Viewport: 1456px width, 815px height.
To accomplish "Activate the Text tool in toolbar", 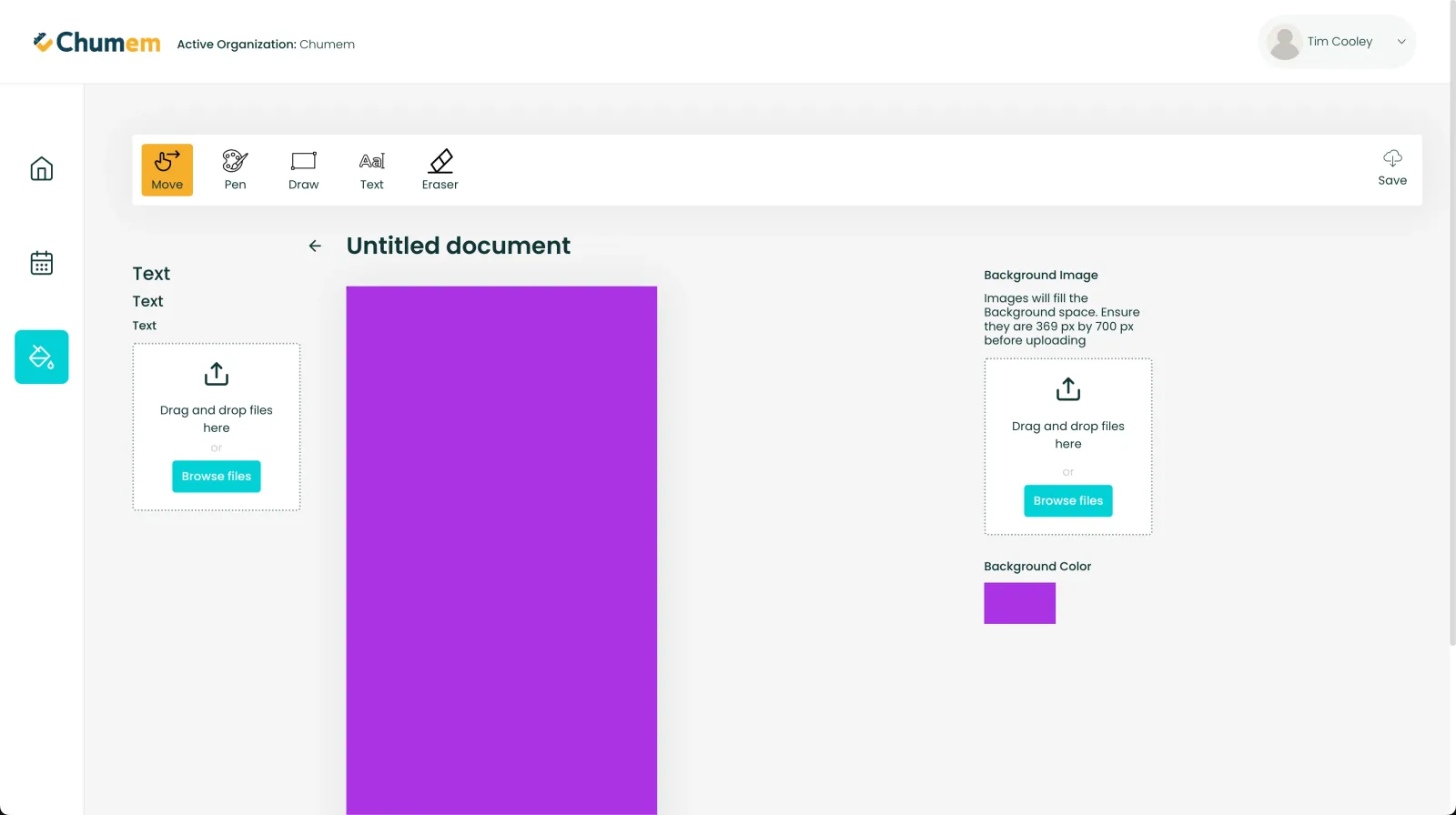I will (x=371, y=170).
